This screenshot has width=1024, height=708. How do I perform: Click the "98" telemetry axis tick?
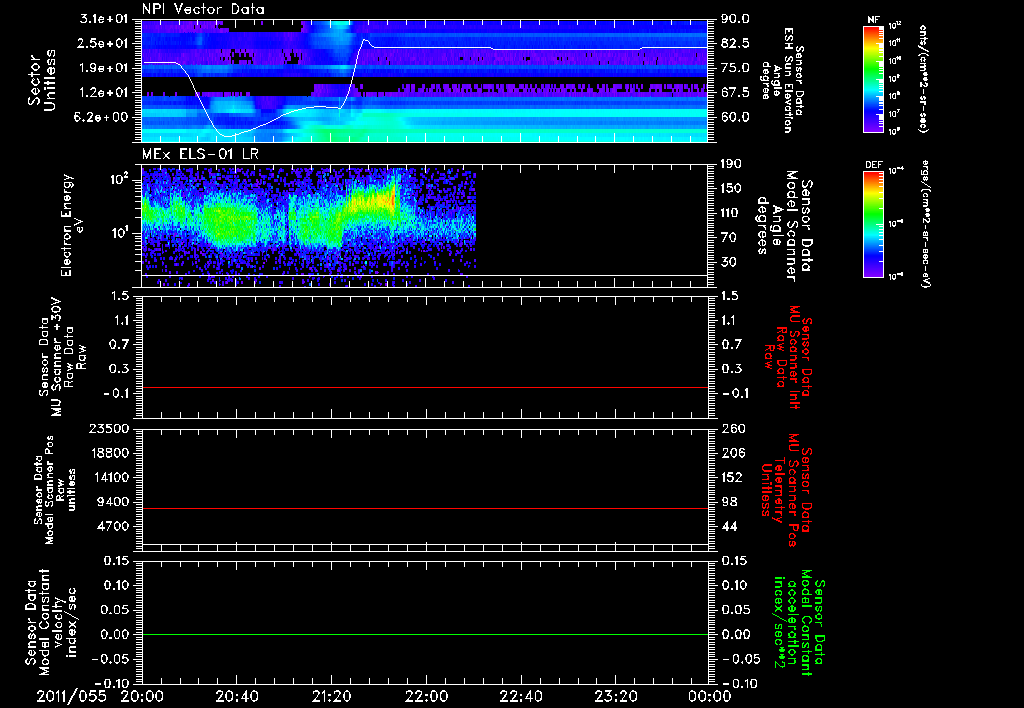pyautogui.click(x=728, y=502)
